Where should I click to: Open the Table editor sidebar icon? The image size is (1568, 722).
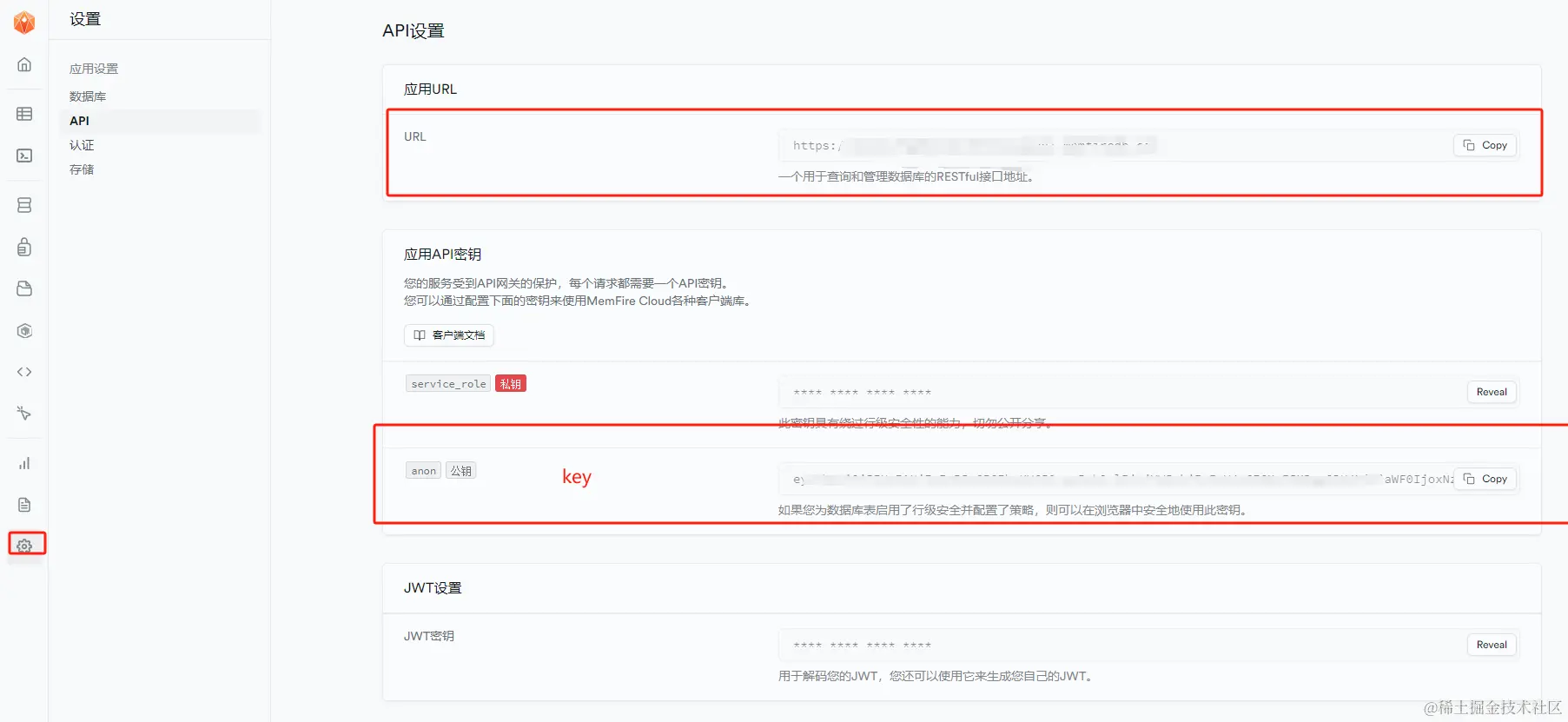(x=24, y=114)
